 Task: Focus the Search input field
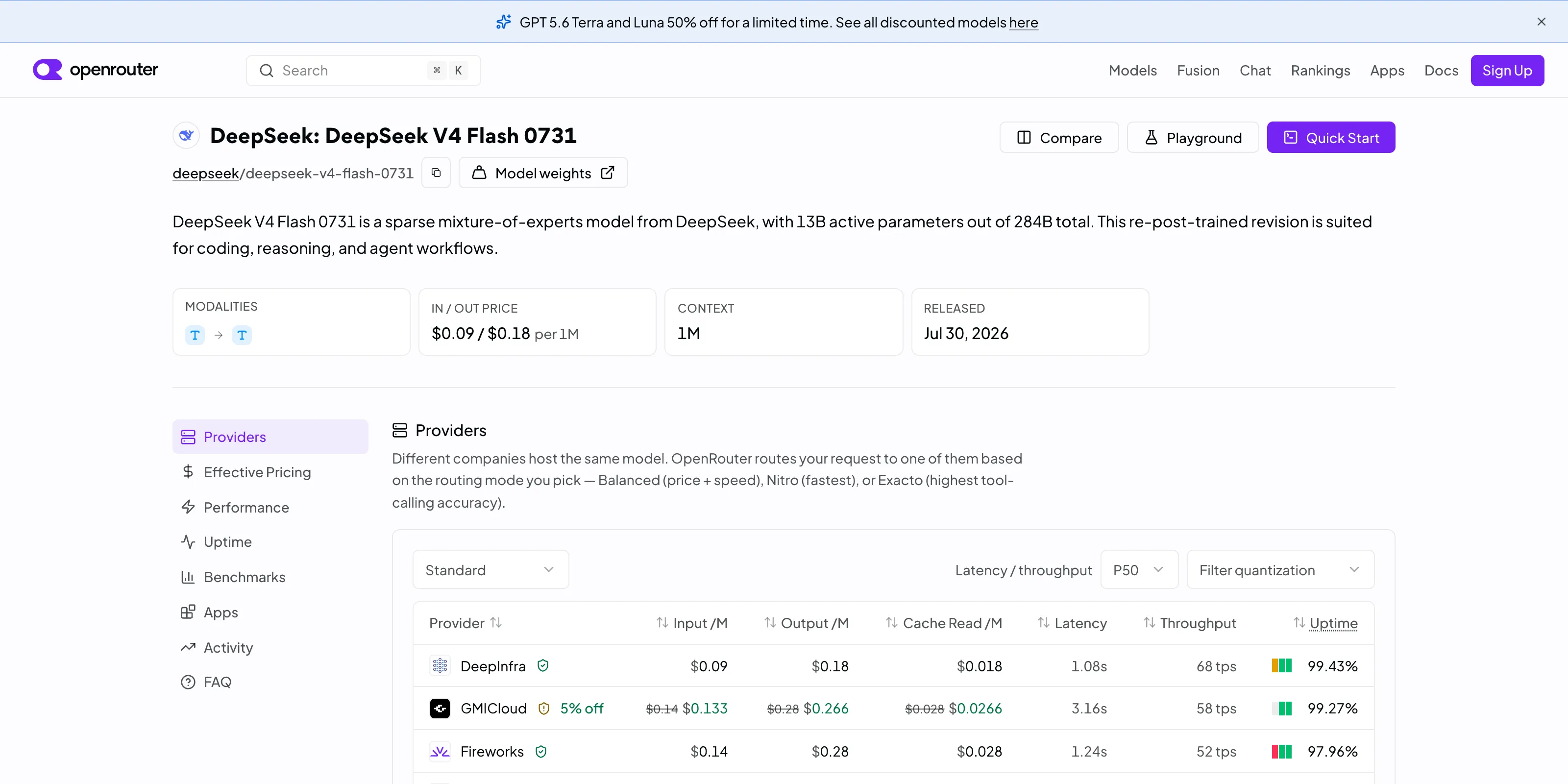(364, 71)
